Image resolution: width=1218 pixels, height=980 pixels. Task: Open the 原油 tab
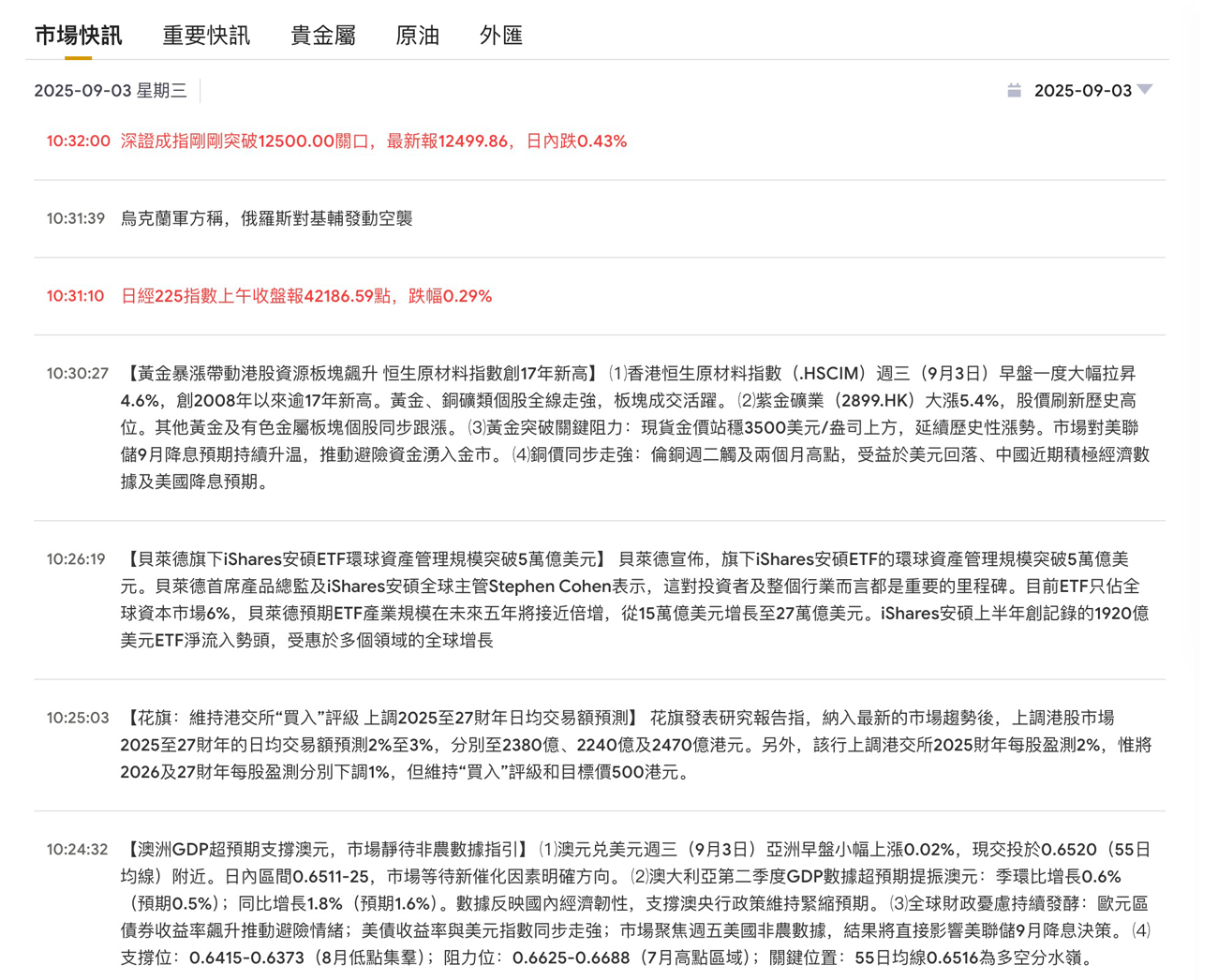point(417,36)
